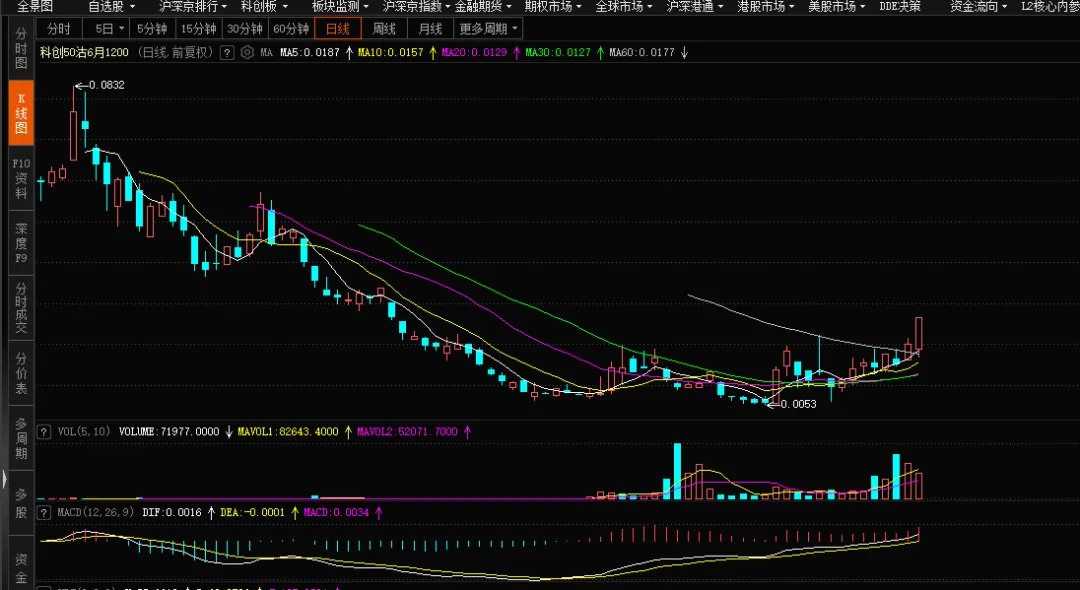The height and width of the screenshot is (590, 1080).
Task: Expand the 沪深京排行 menu
Action: tap(192, 6)
